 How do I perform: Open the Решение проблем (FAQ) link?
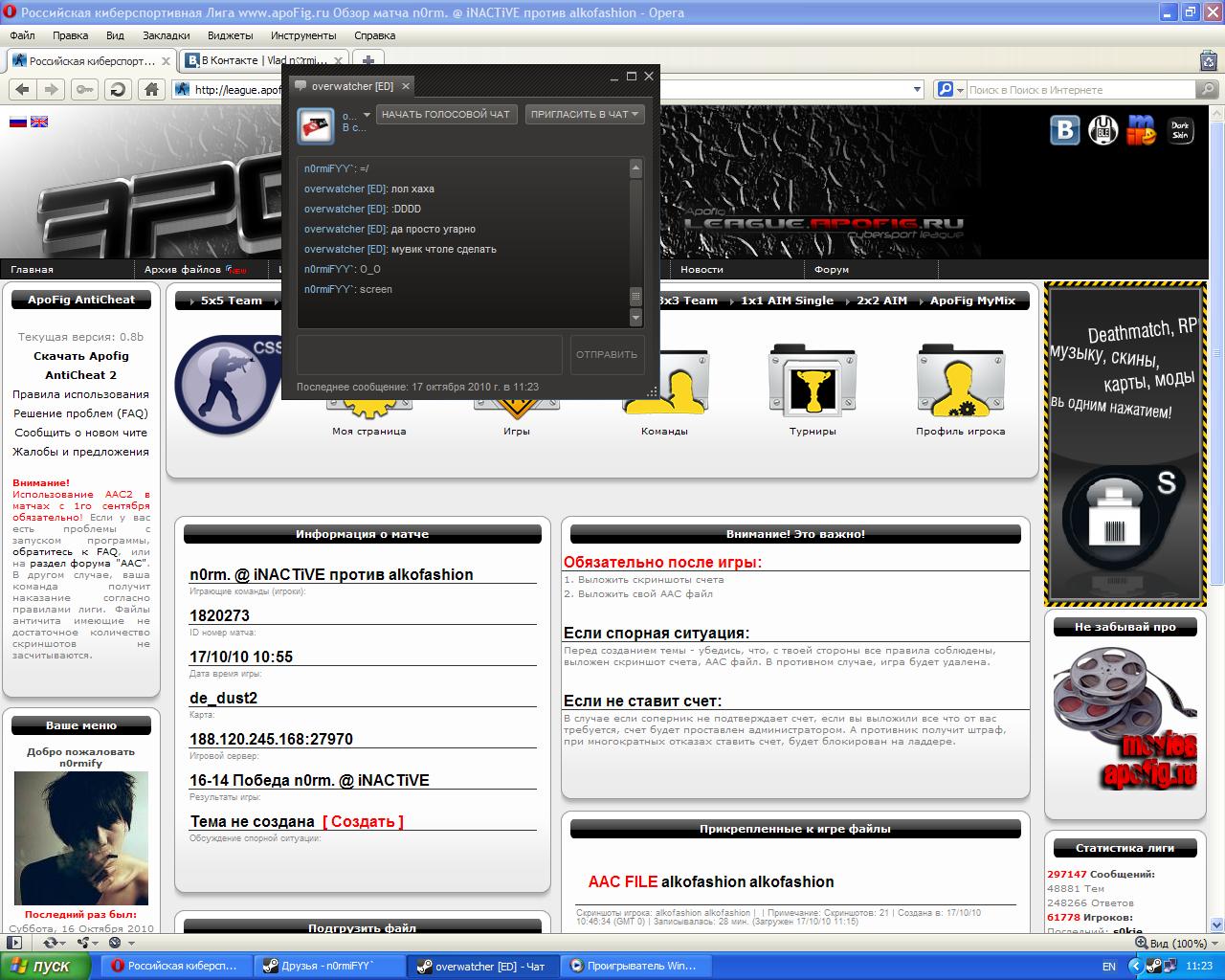tap(81, 413)
